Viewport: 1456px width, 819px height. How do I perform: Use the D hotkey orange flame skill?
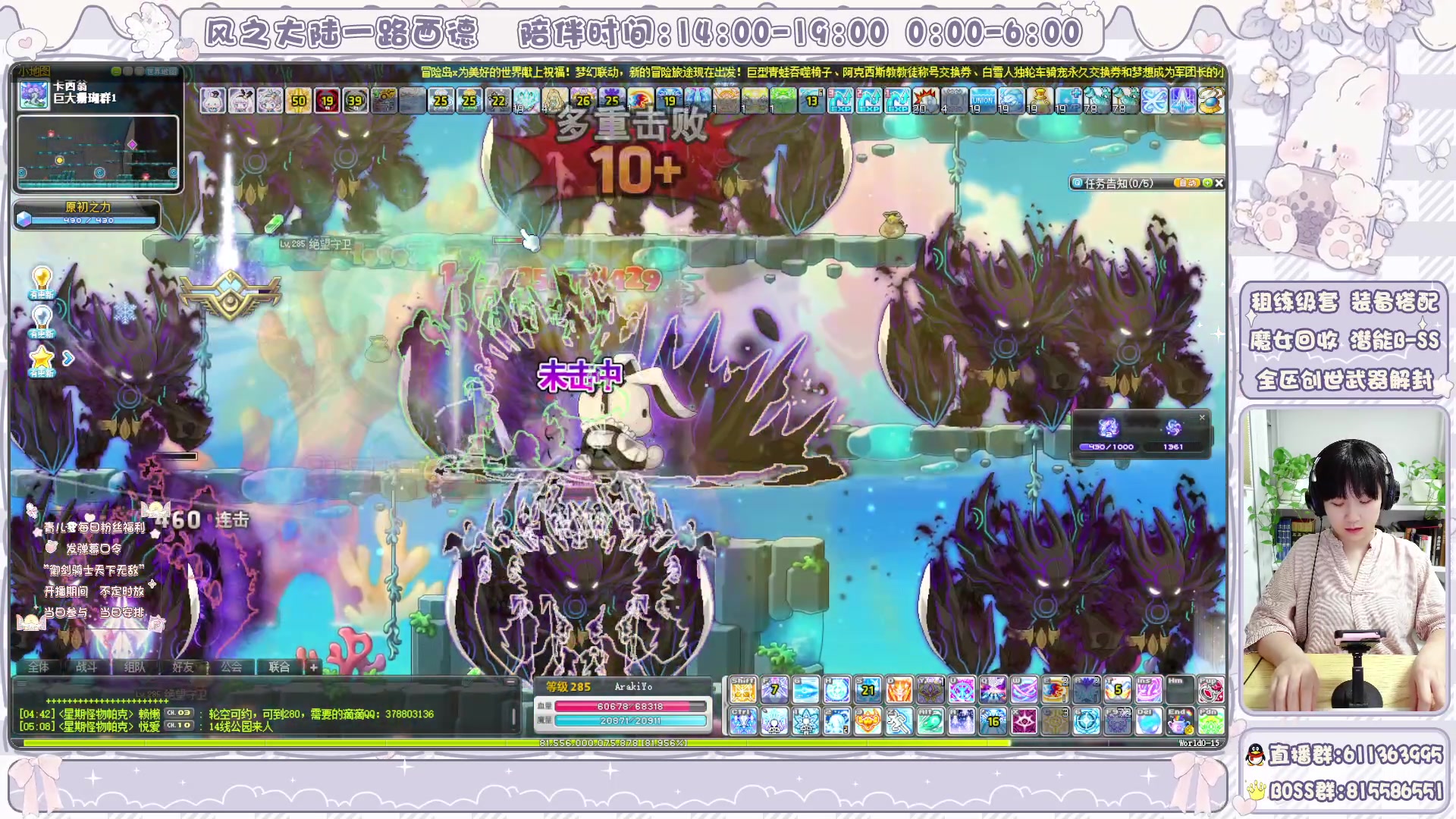pos(899,689)
